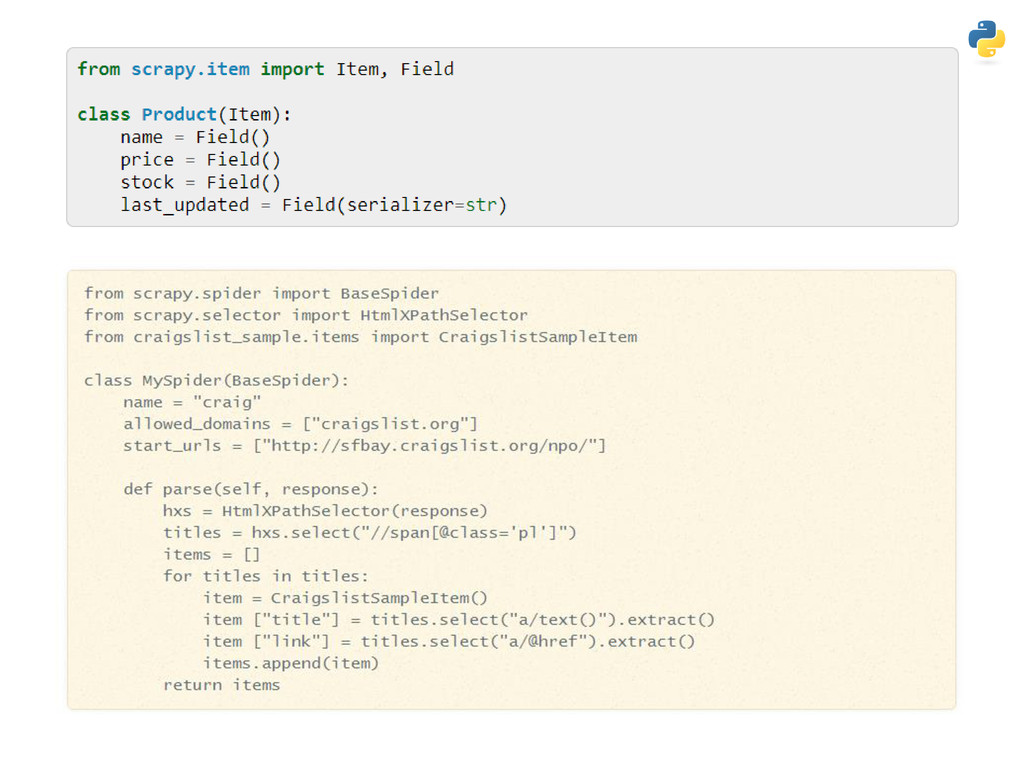This screenshot has width=1024, height=768.
Task: Click the 'return items' line
Action: pos(221,685)
